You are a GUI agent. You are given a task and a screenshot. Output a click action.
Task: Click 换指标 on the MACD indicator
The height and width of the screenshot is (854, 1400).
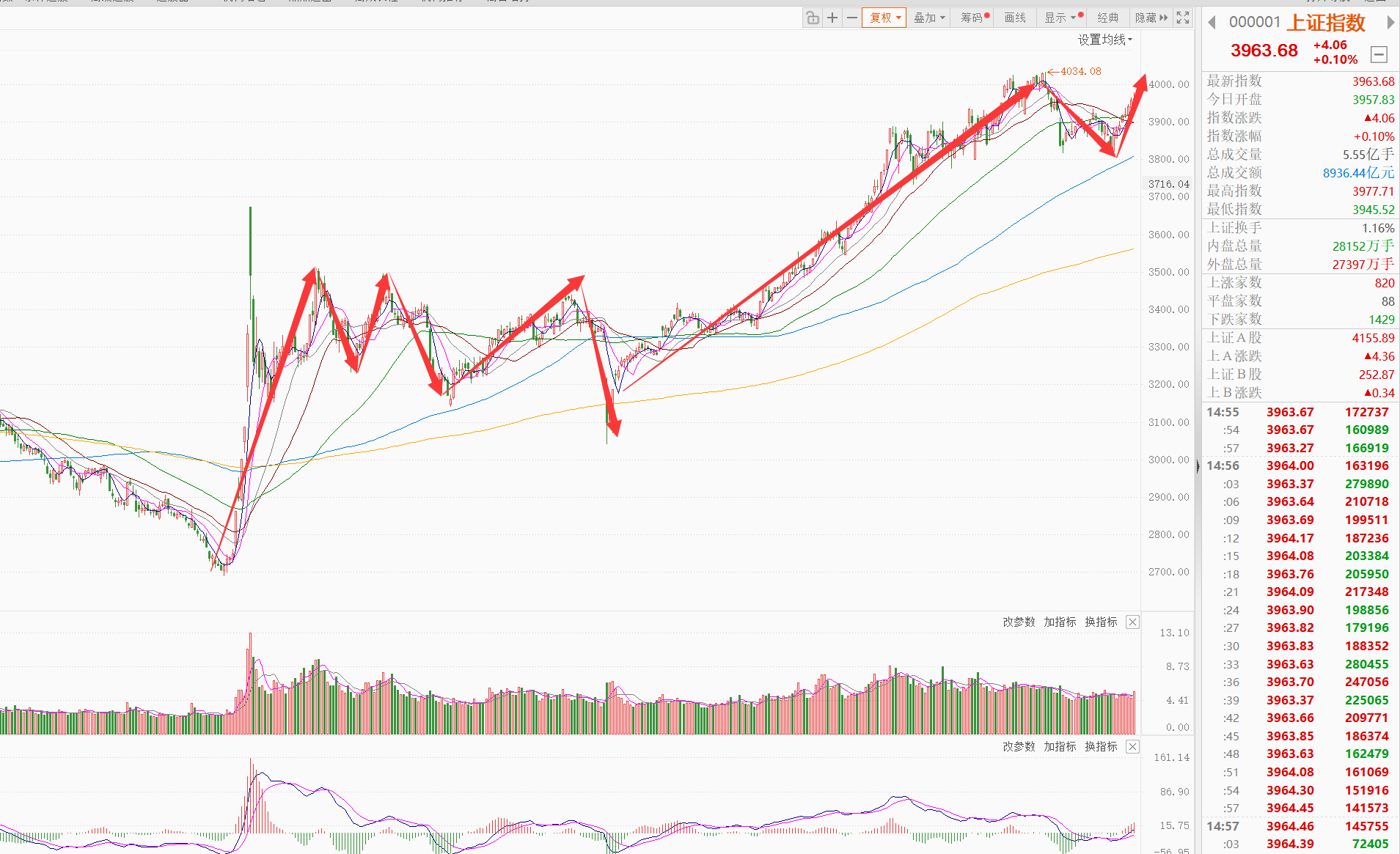(1101, 746)
